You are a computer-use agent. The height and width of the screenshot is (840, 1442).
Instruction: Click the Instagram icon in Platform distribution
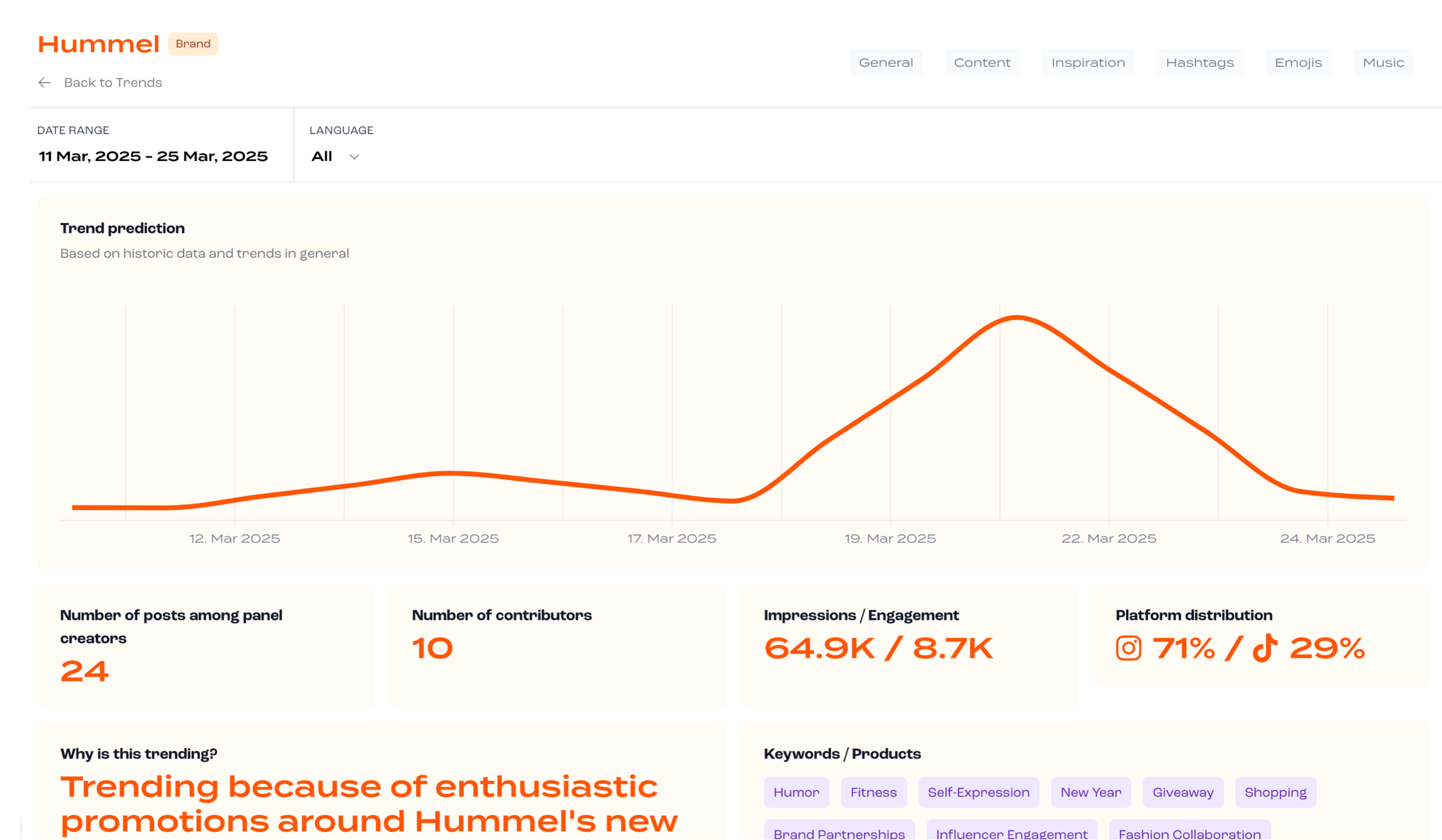[1128, 649]
